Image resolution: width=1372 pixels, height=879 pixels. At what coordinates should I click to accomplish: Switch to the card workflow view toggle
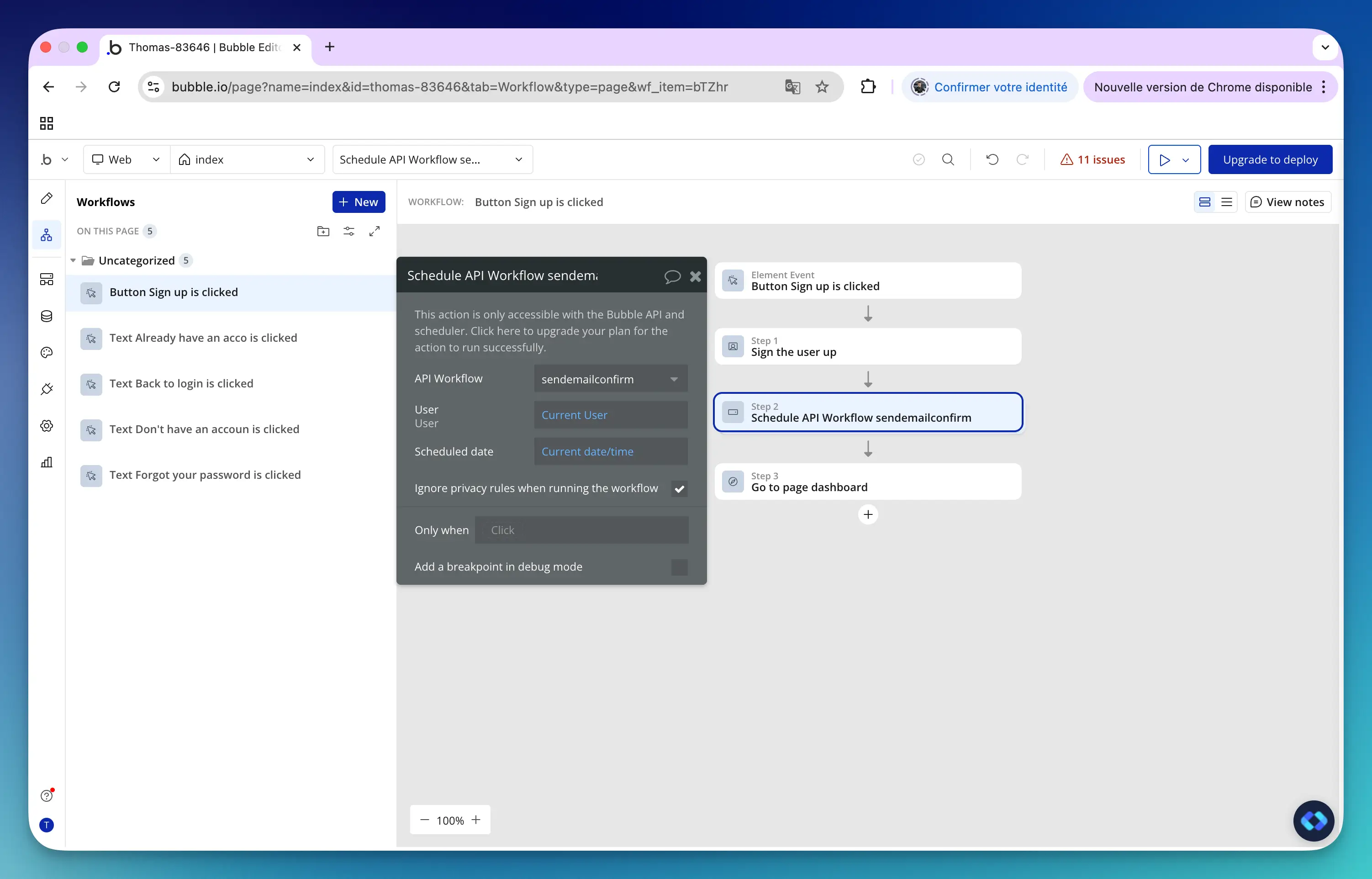point(1205,202)
